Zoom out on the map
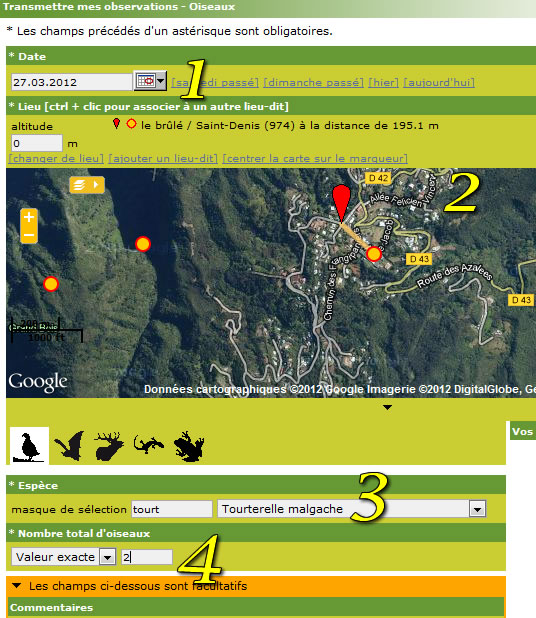 coord(29,235)
